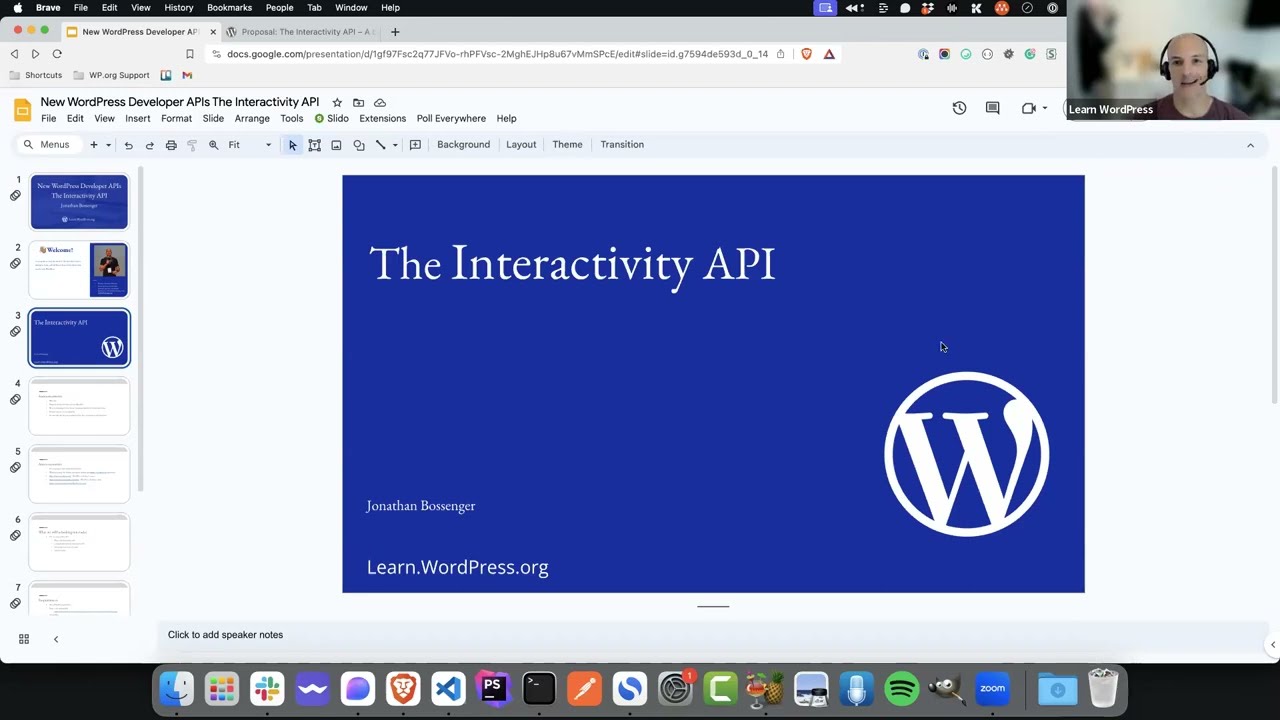1280x720 pixels.
Task: Open the Shape tool
Action: pyautogui.click(x=359, y=145)
